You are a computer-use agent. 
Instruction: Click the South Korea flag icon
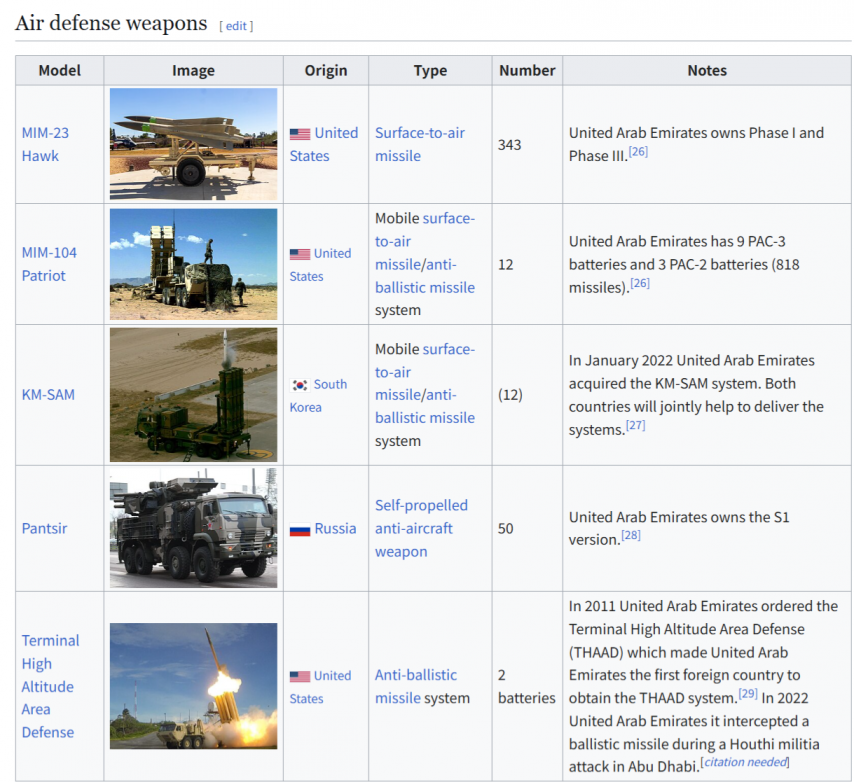300,385
